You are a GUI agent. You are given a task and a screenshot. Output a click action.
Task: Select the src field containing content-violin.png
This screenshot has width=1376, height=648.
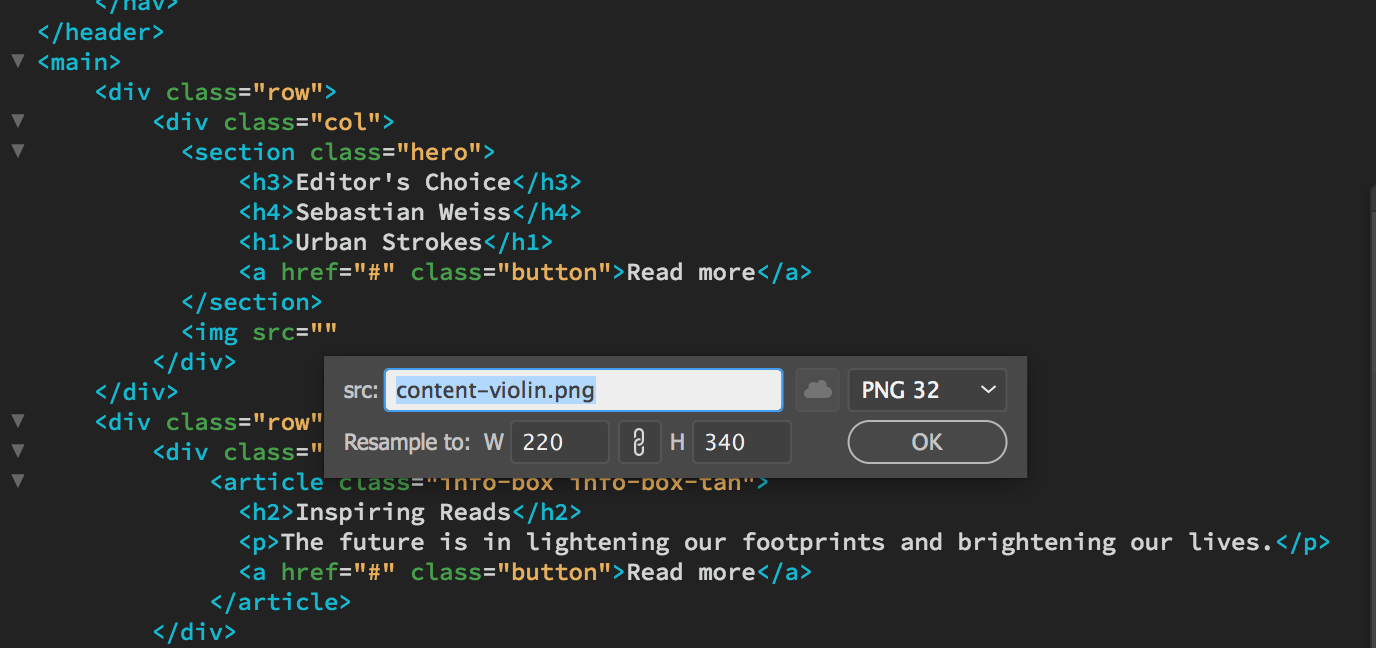point(583,390)
